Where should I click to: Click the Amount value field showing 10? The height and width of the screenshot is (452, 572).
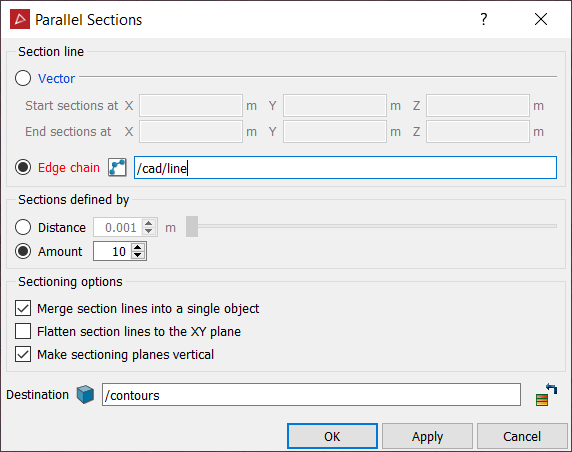112,251
